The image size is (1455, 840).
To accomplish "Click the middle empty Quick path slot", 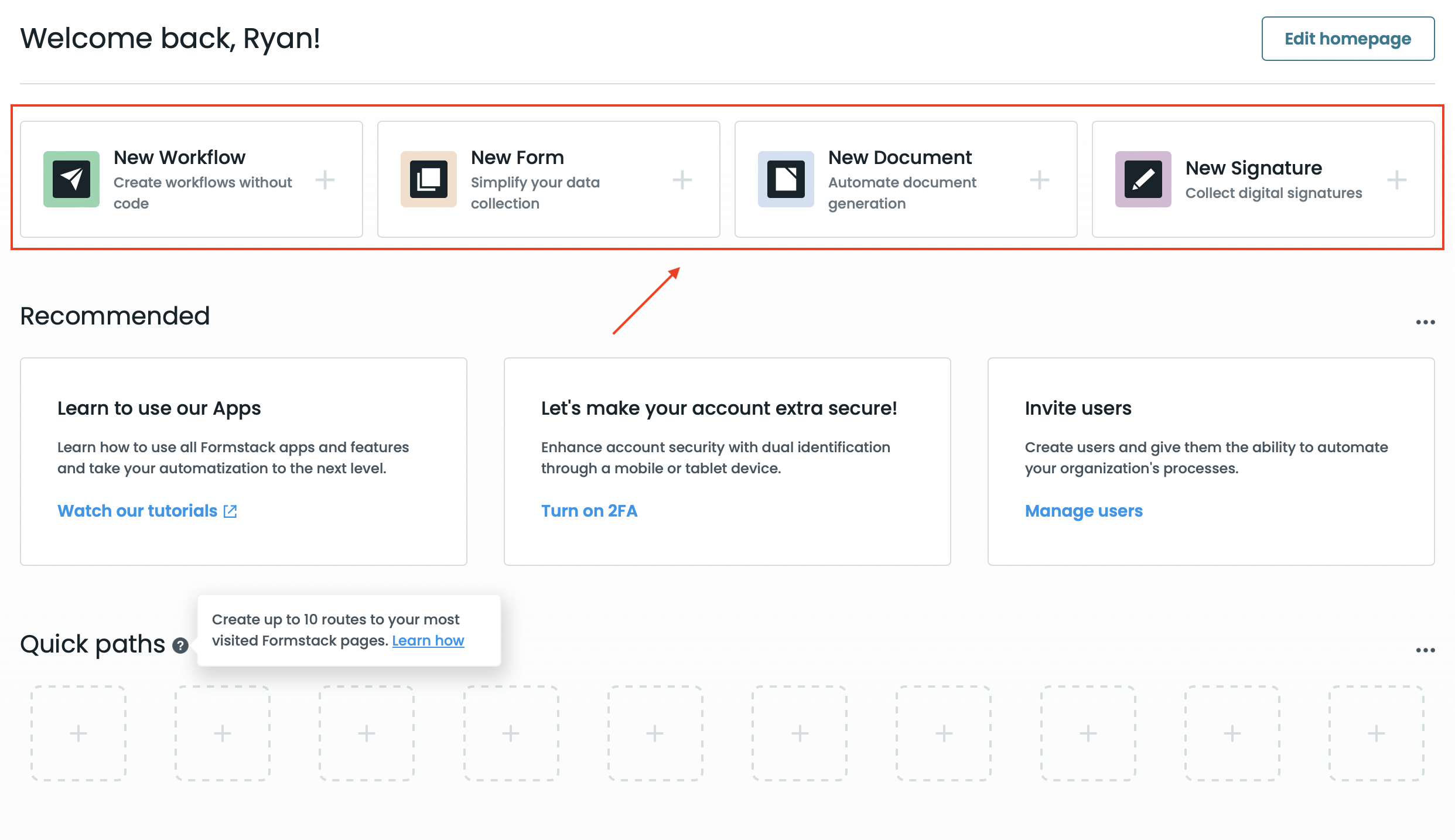I will pos(655,733).
